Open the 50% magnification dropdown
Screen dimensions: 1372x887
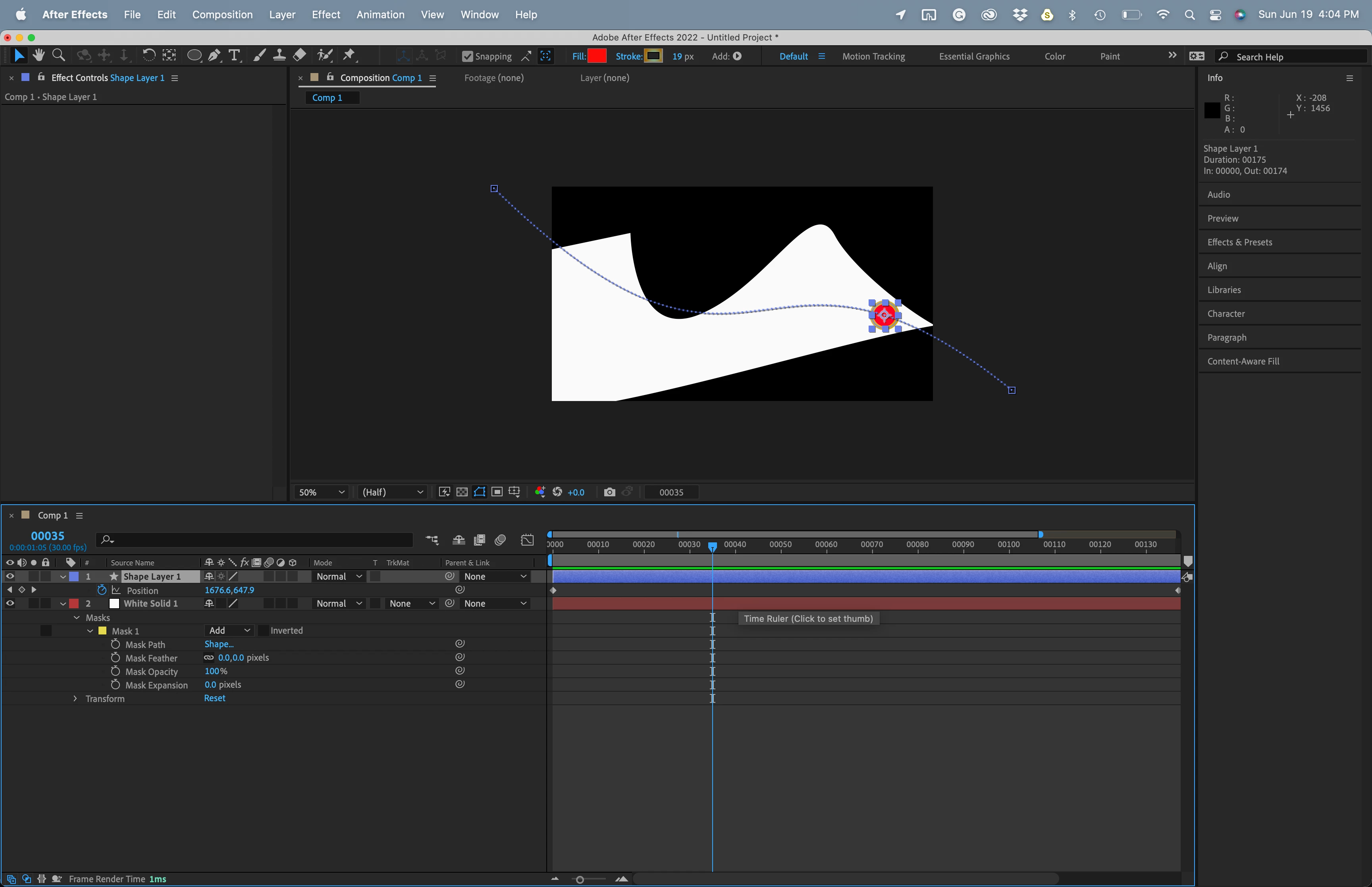pyautogui.click(x=321, y=492)
